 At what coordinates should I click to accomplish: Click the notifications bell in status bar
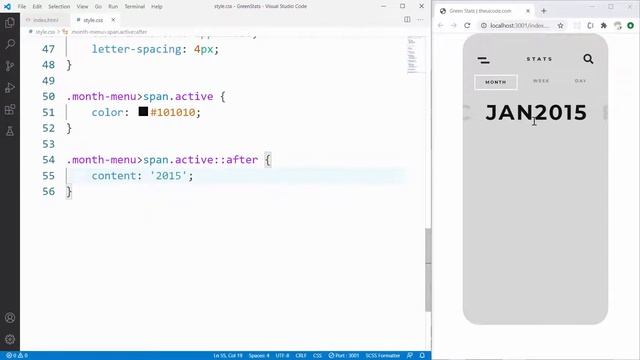click(422, 356)
